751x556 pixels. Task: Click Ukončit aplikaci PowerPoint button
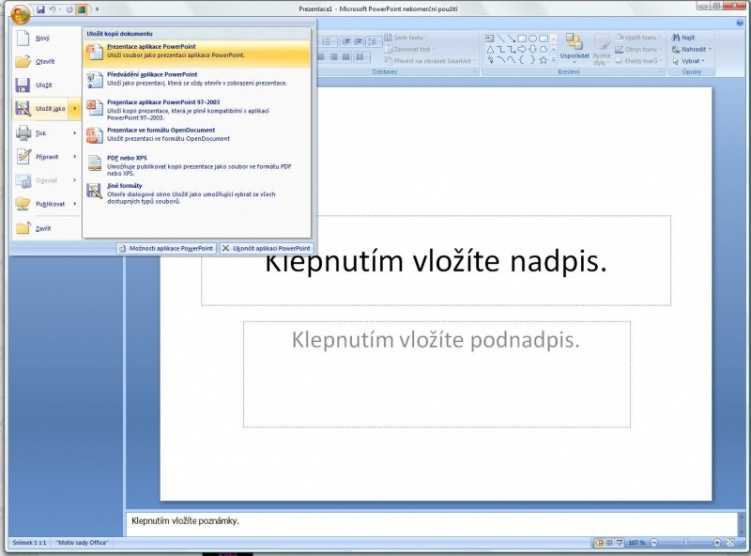tap(266, 248)
